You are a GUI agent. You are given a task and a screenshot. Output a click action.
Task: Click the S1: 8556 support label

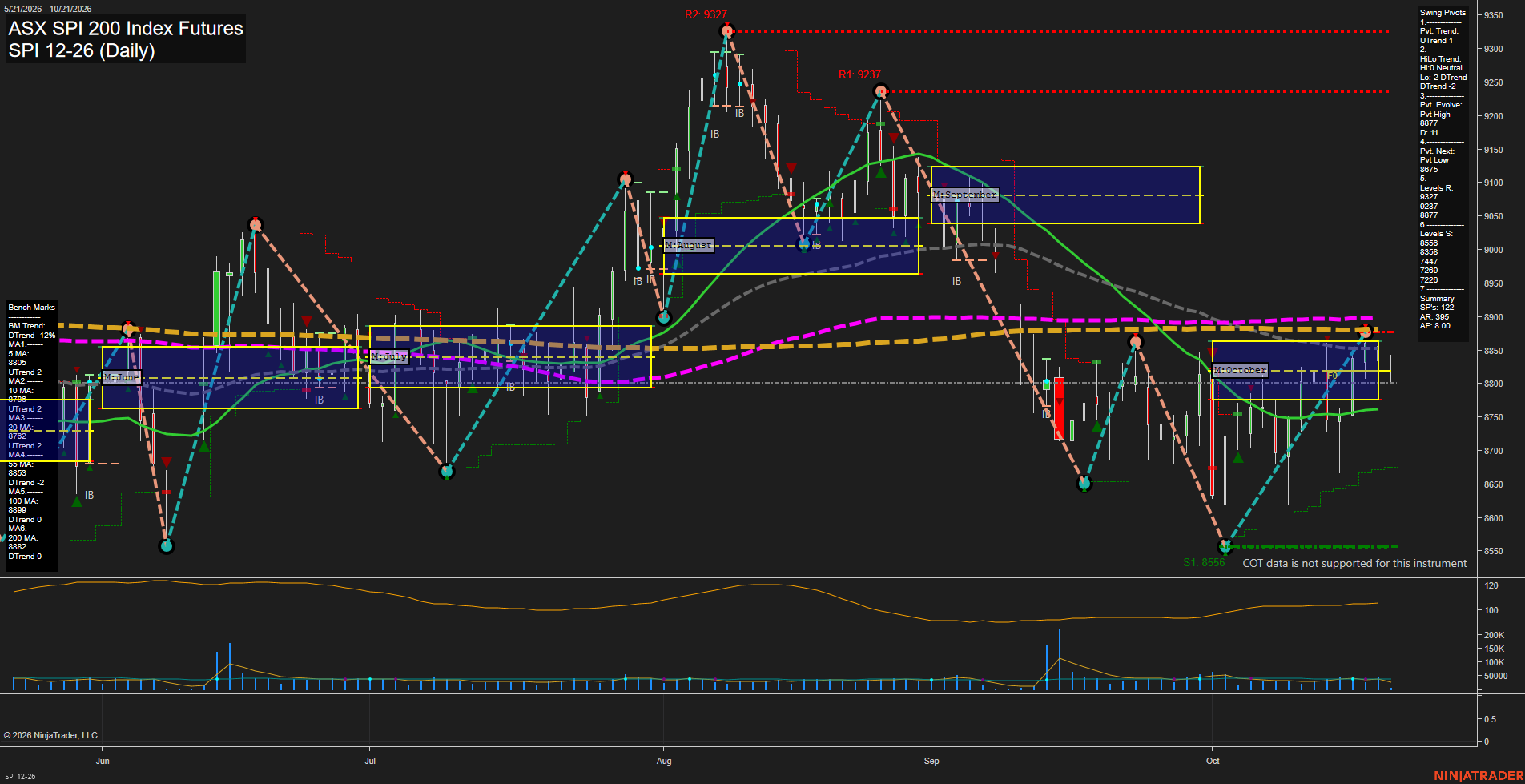(1204, 563)
